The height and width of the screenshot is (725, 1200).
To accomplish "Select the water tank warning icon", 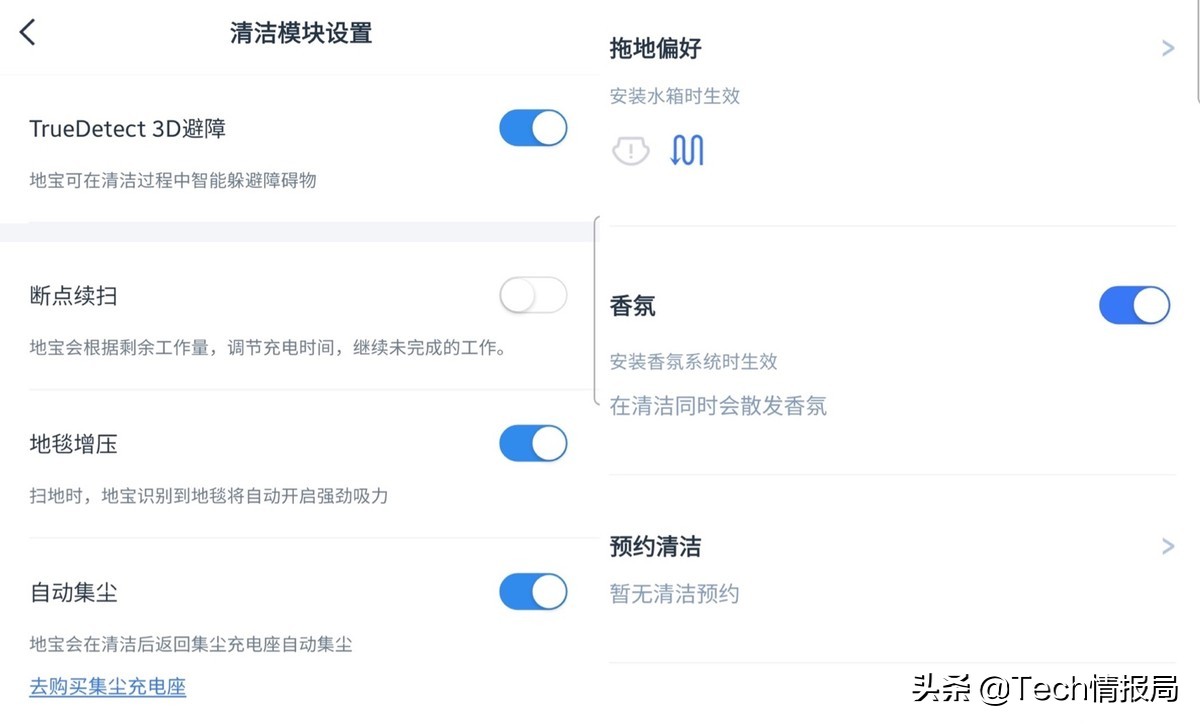I will (x=631, y=150).
